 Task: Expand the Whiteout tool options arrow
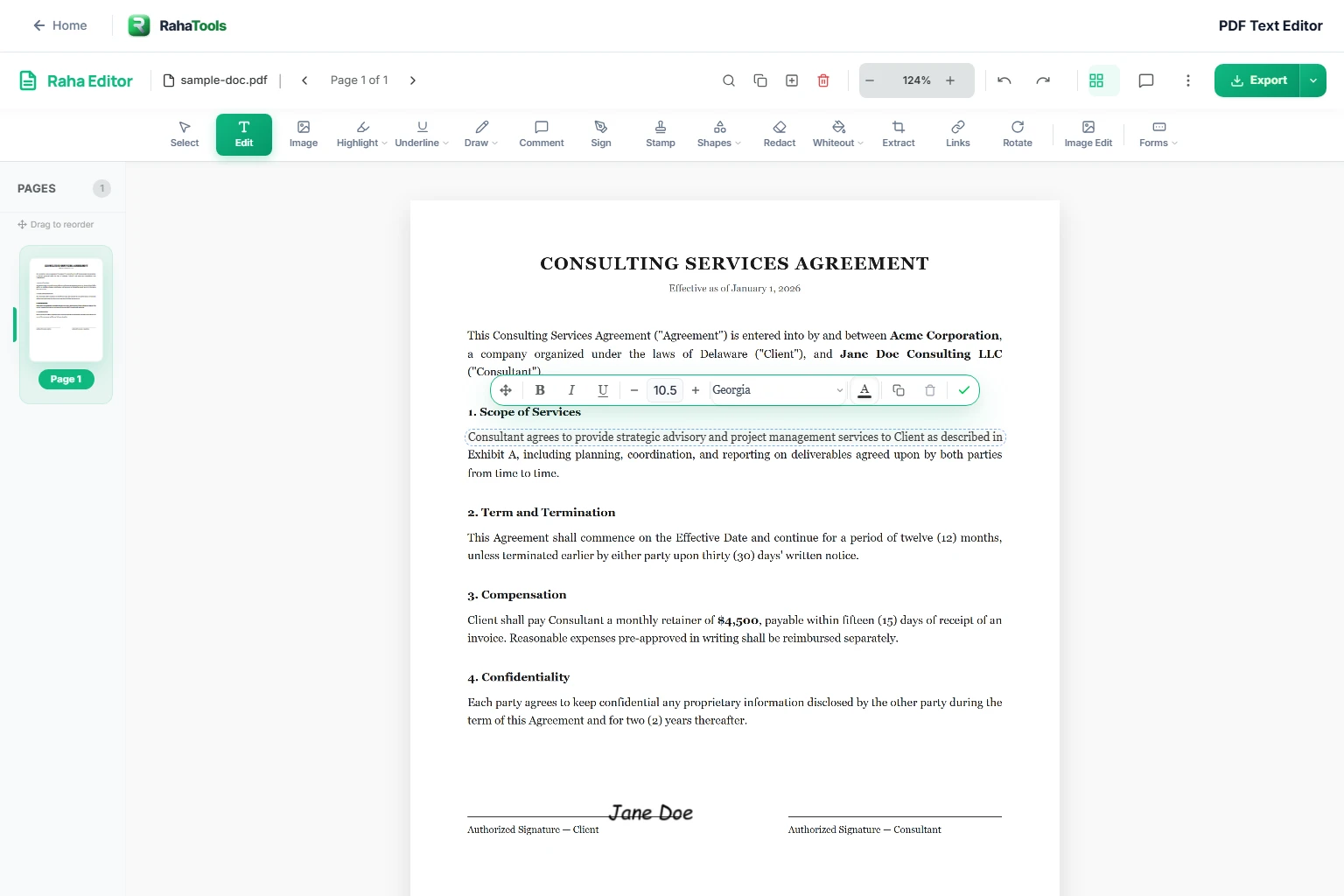[861, 143]
